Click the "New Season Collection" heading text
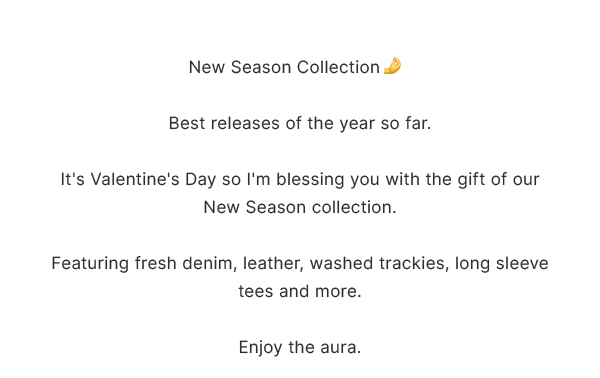 284,67
